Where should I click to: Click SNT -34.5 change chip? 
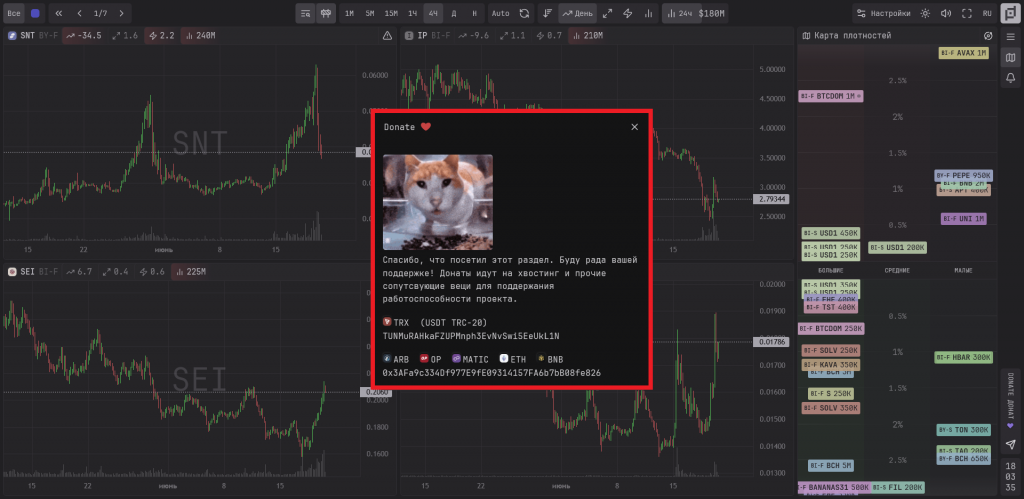click(x=84, y=36)
